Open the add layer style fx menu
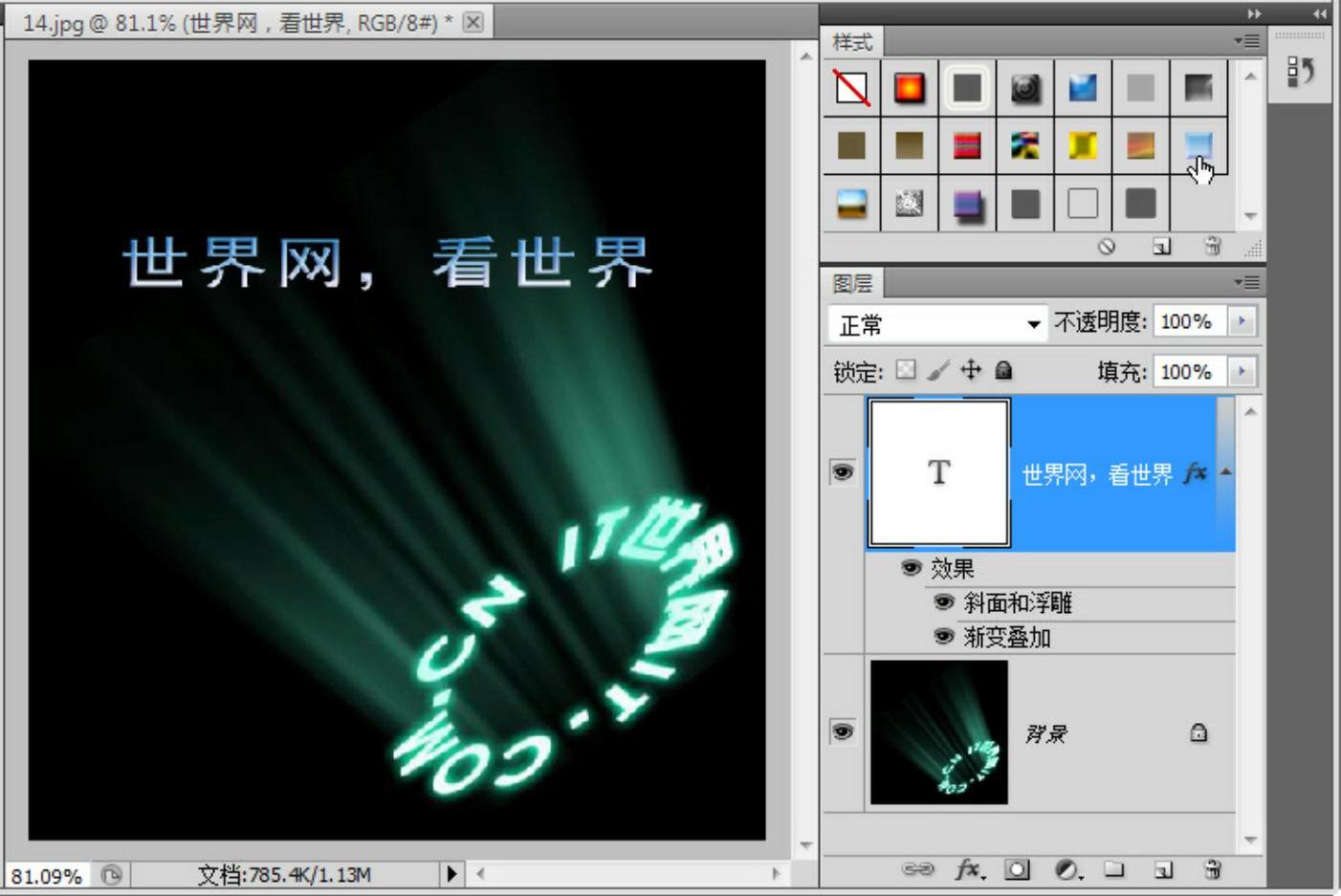Image resolution: width=1341 pixels, height=896 pixels. [968, 868]
